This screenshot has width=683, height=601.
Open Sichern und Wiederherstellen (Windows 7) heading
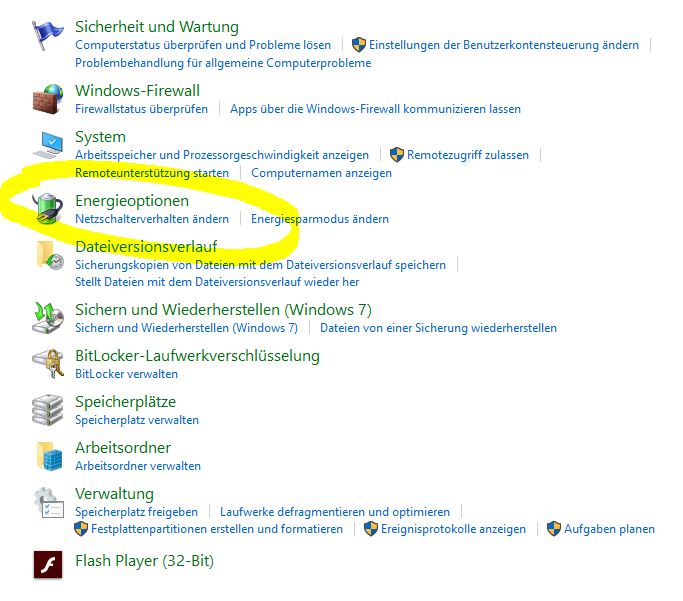pyautogui.click(x=223, y=310)
